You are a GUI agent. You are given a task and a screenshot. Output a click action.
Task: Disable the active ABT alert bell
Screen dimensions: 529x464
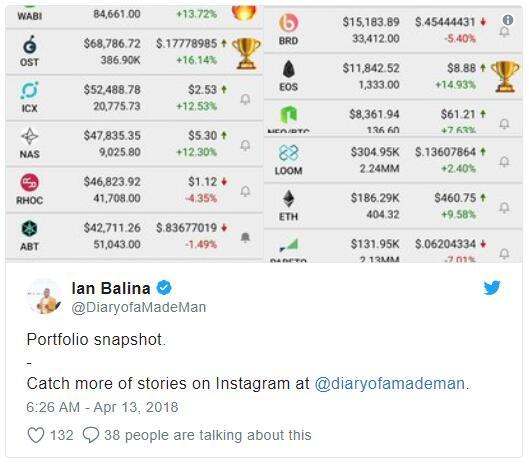245,238
